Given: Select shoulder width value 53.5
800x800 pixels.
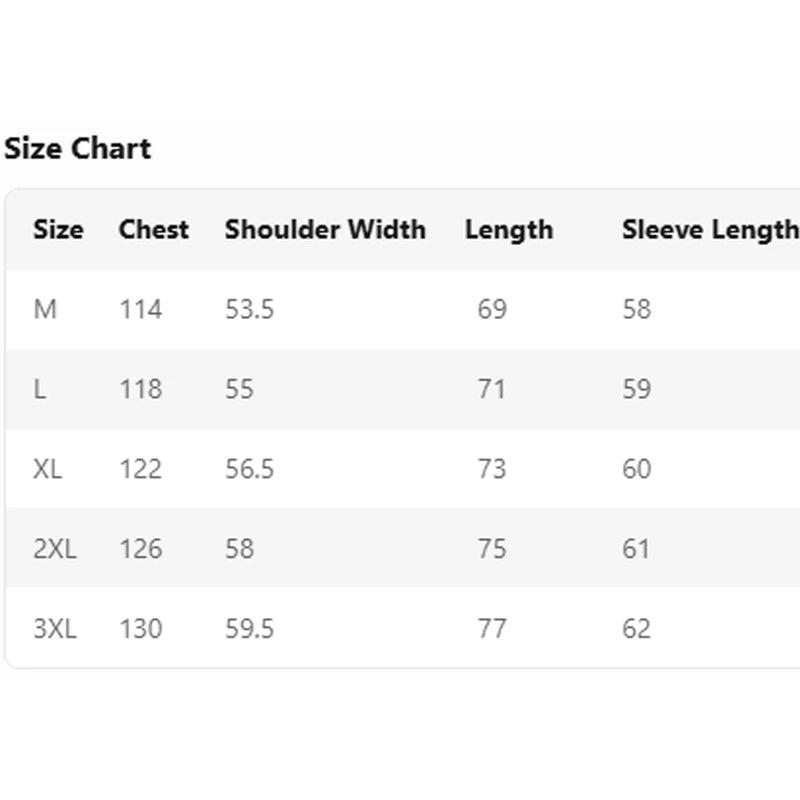Looking at the screenshot, I should pos(249,310).
